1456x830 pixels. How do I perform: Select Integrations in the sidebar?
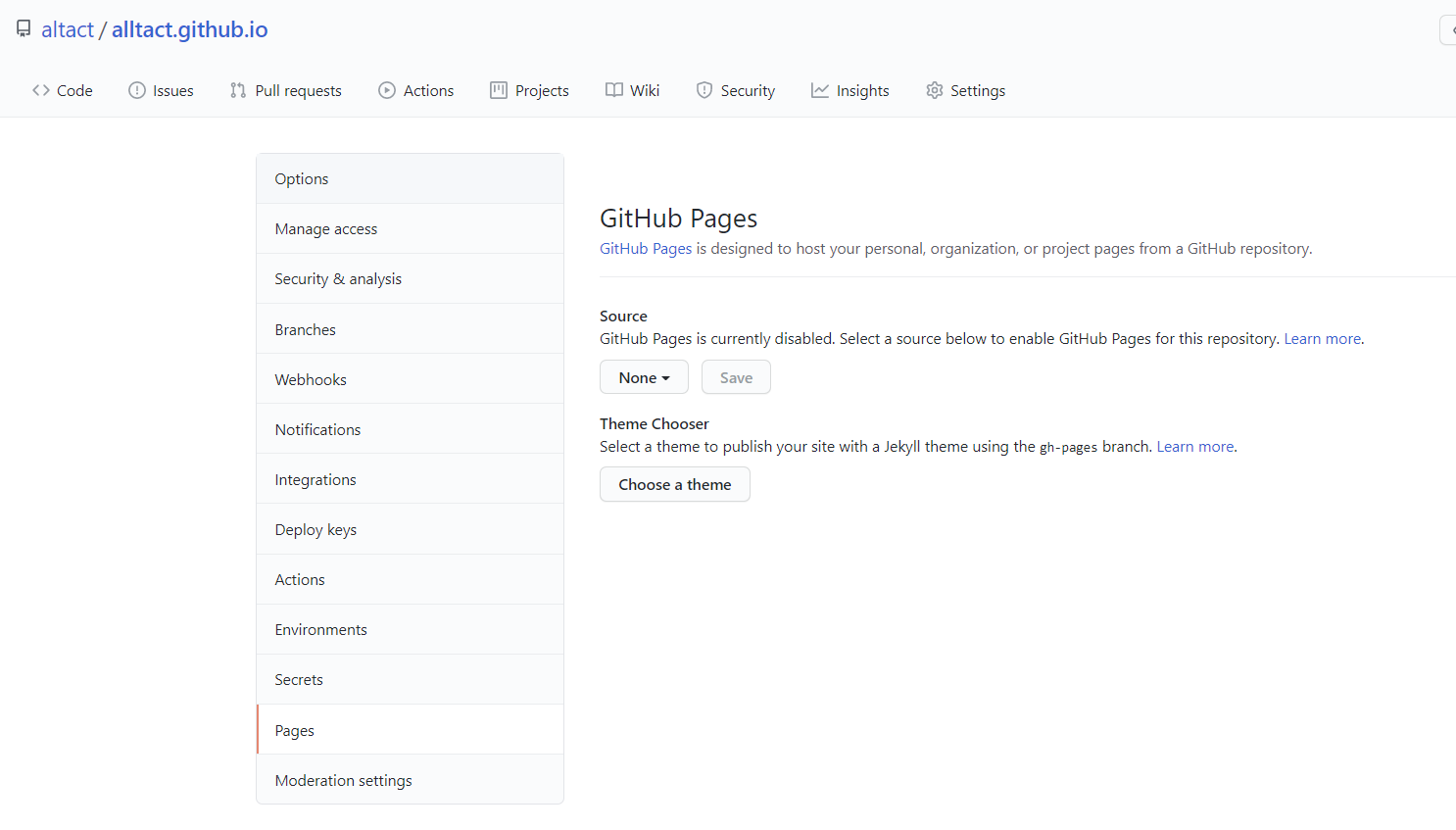coord(410,479)
